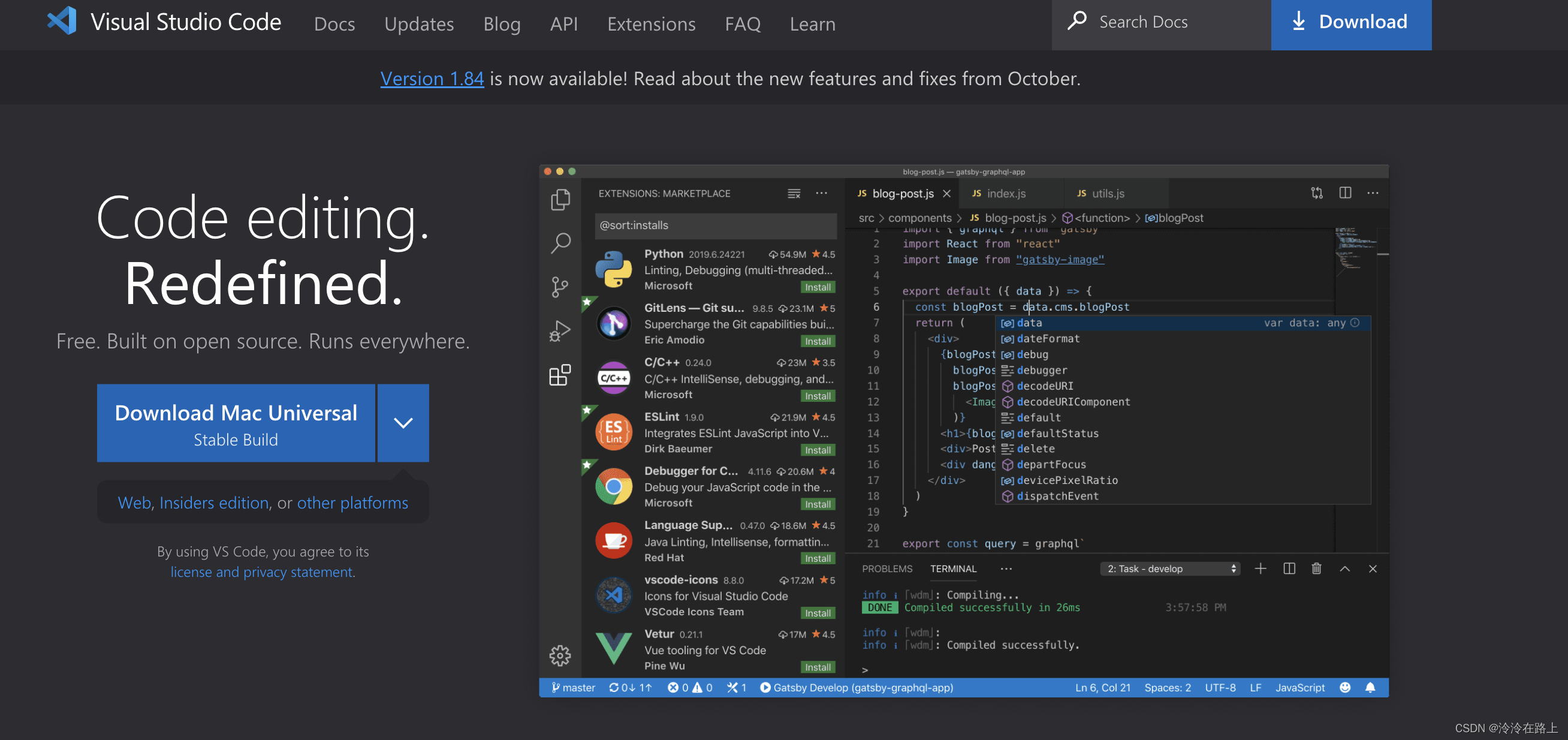Open the '2: Task - develop' terminal dropdown

[x=1170, y=568]
